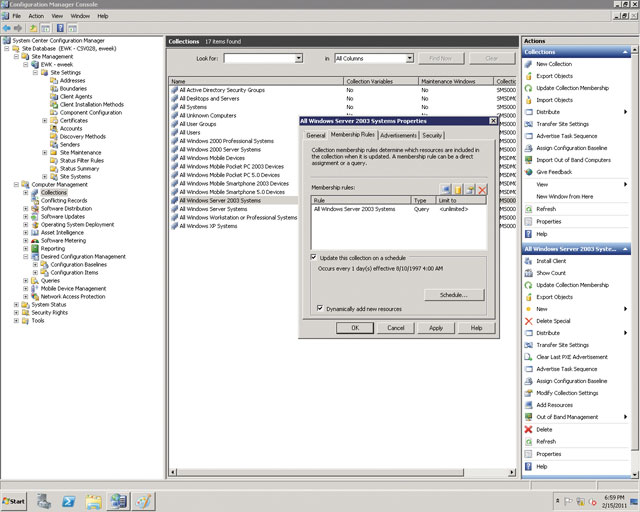Click the Apply button
The width and height of the screenshot is (640, 512).
point(436,328)
